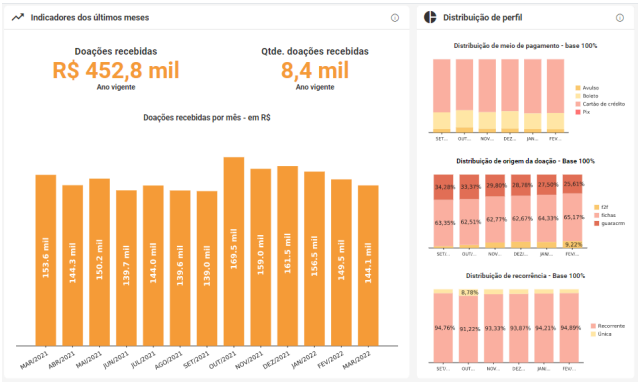Screen dimensions: 641x385
Task: Click the Avulso legend color swatch
Action: coord(578,88)
